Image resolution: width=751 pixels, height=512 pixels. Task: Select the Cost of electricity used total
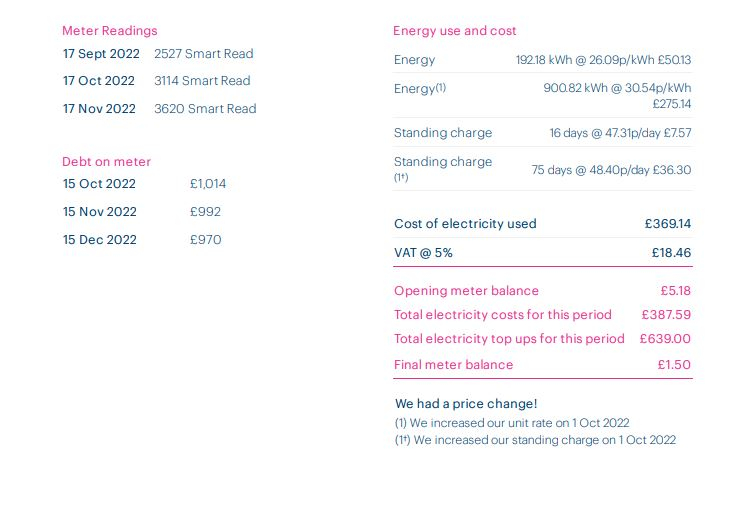(543, 224)
